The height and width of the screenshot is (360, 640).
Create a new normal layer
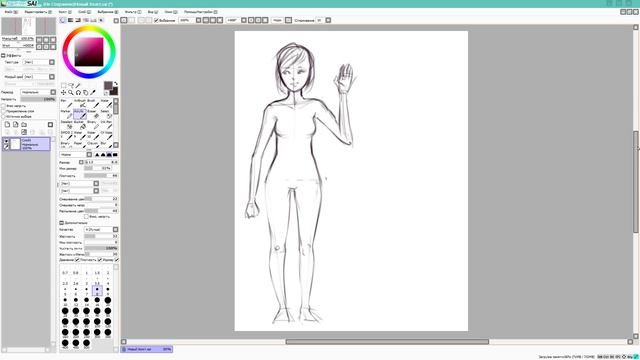(7, 124)
